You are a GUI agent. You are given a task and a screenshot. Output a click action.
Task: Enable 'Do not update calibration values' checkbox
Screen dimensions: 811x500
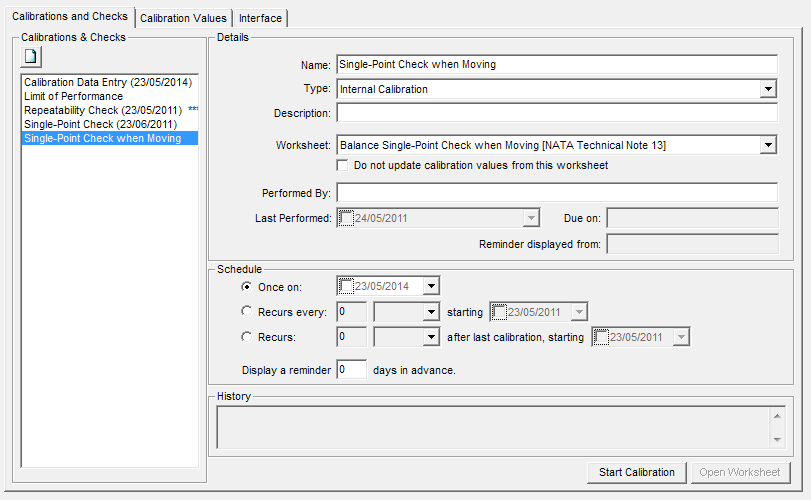click(x=344, y=165)
